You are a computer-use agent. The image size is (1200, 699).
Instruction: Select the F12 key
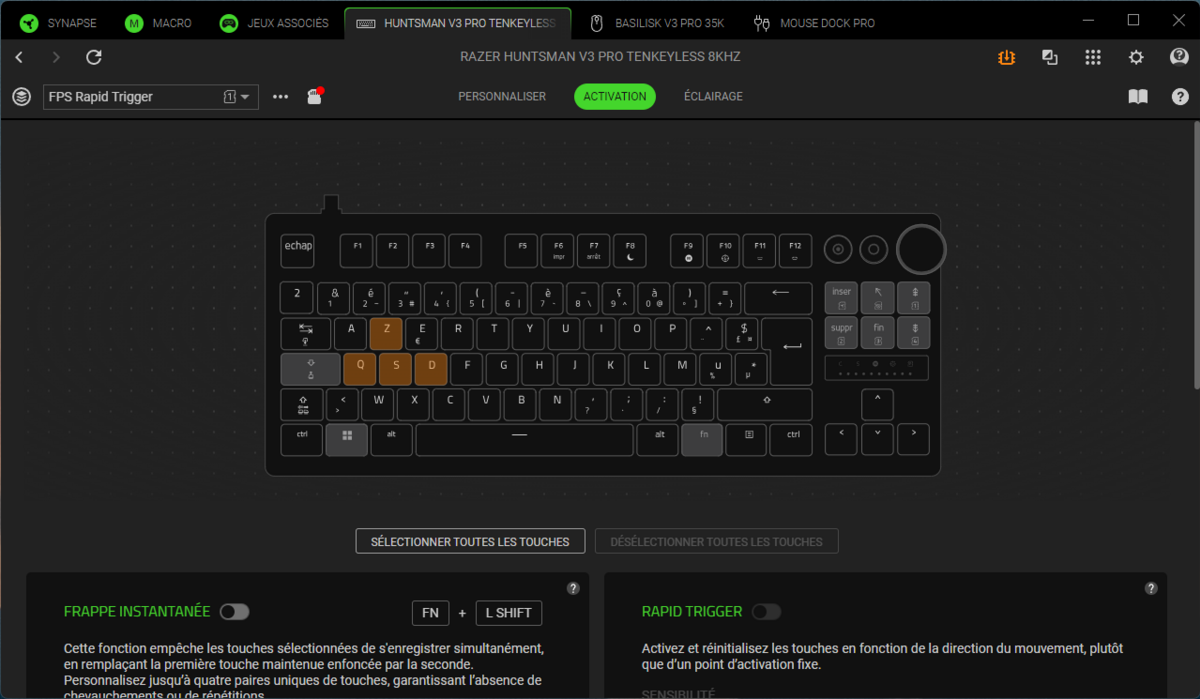(x=795, y=251)
